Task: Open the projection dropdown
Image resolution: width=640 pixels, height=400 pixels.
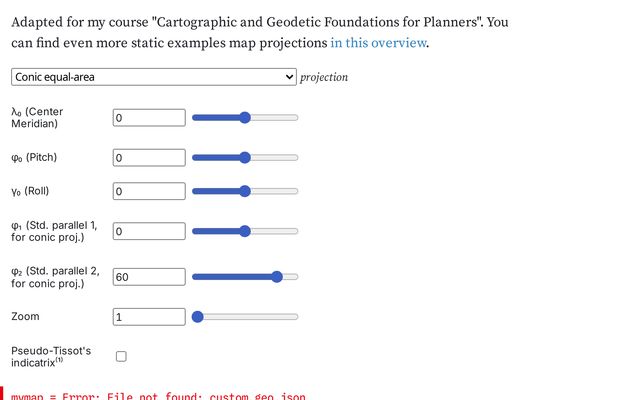Action: 154,77
